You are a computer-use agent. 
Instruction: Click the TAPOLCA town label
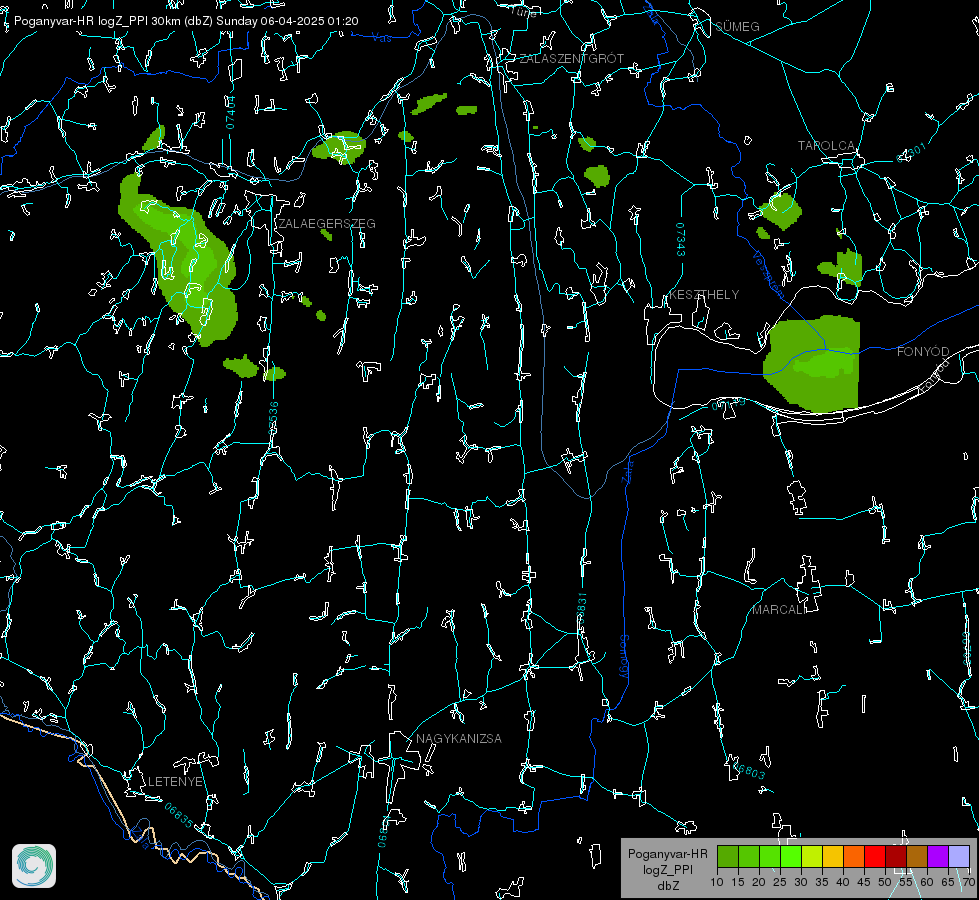point(827,146)
